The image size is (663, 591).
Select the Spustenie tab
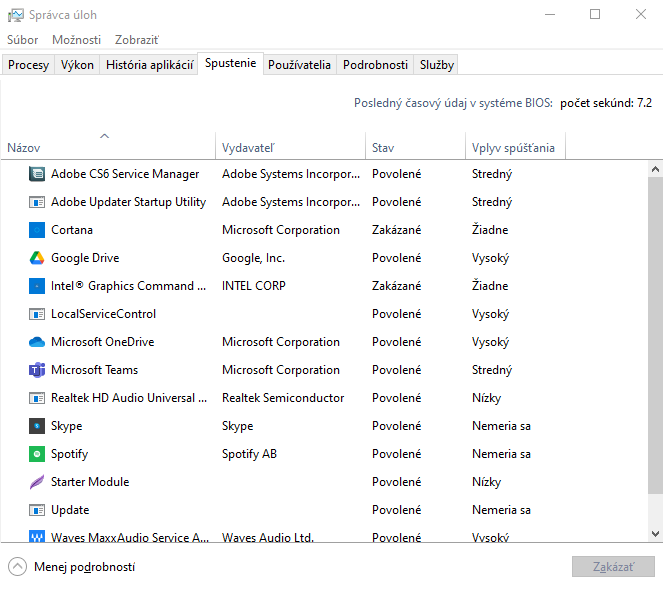coord(230,63)
